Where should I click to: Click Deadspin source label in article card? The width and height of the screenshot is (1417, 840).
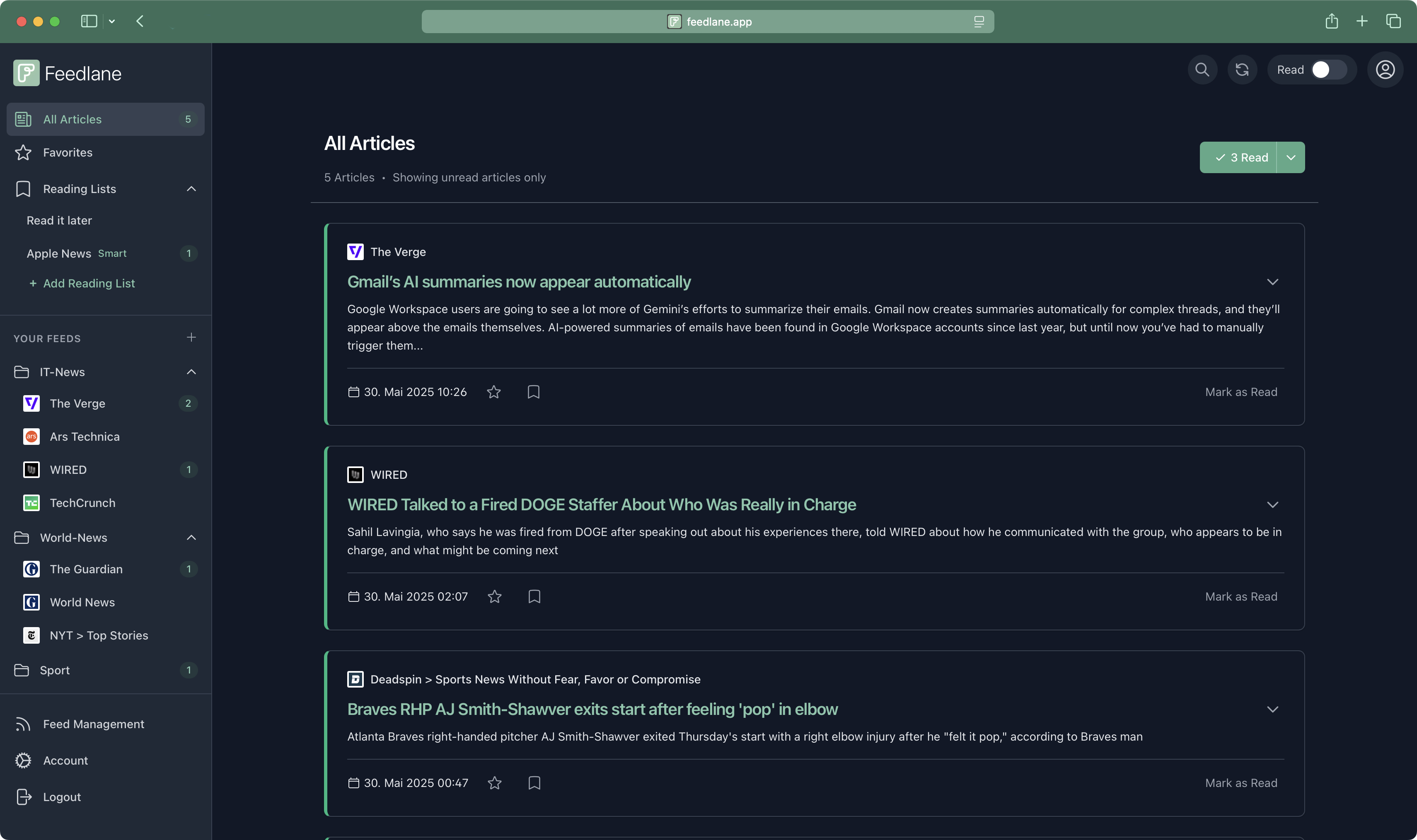click(x=524, y=679)
